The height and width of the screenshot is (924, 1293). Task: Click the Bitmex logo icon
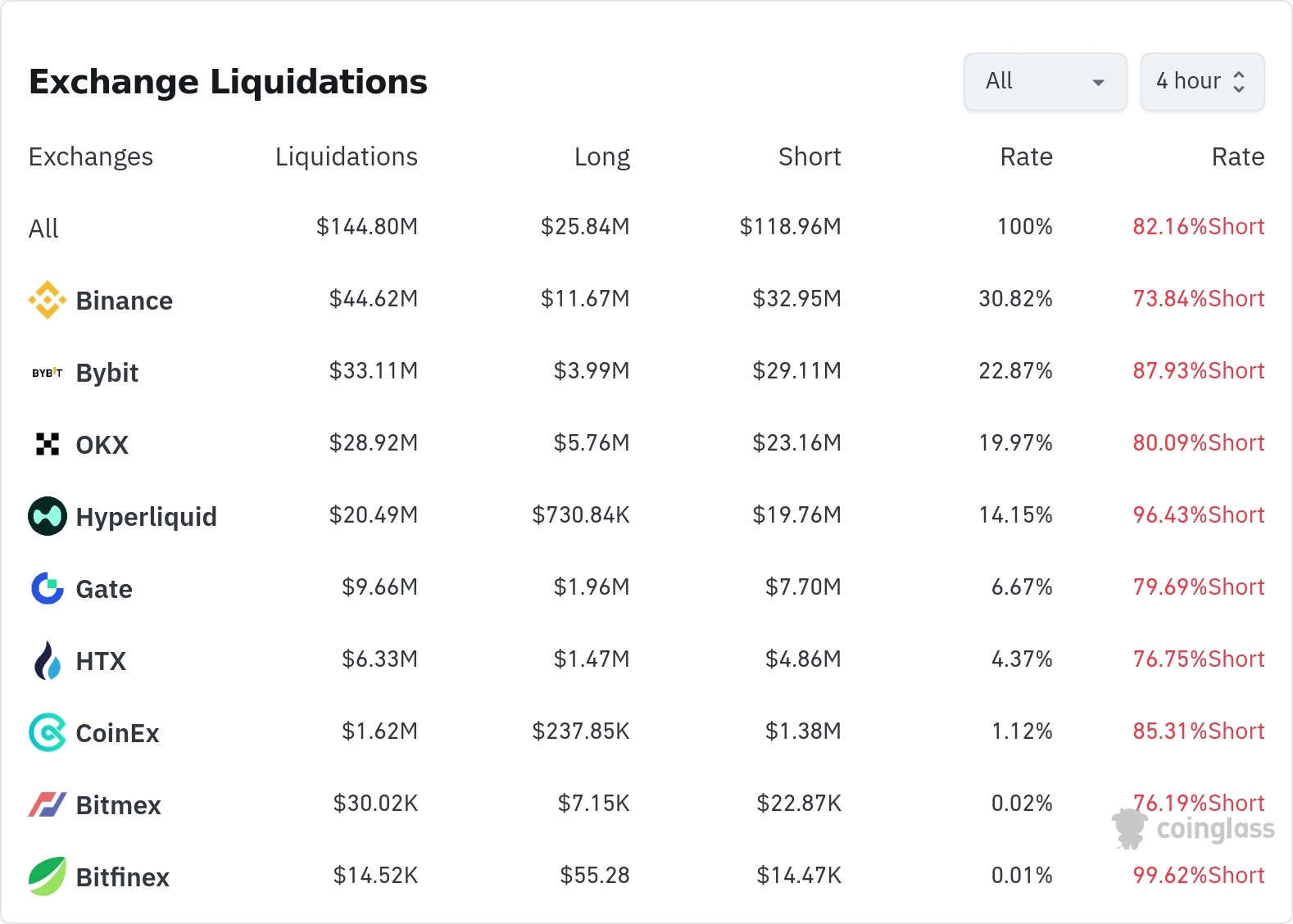[48, 804]
